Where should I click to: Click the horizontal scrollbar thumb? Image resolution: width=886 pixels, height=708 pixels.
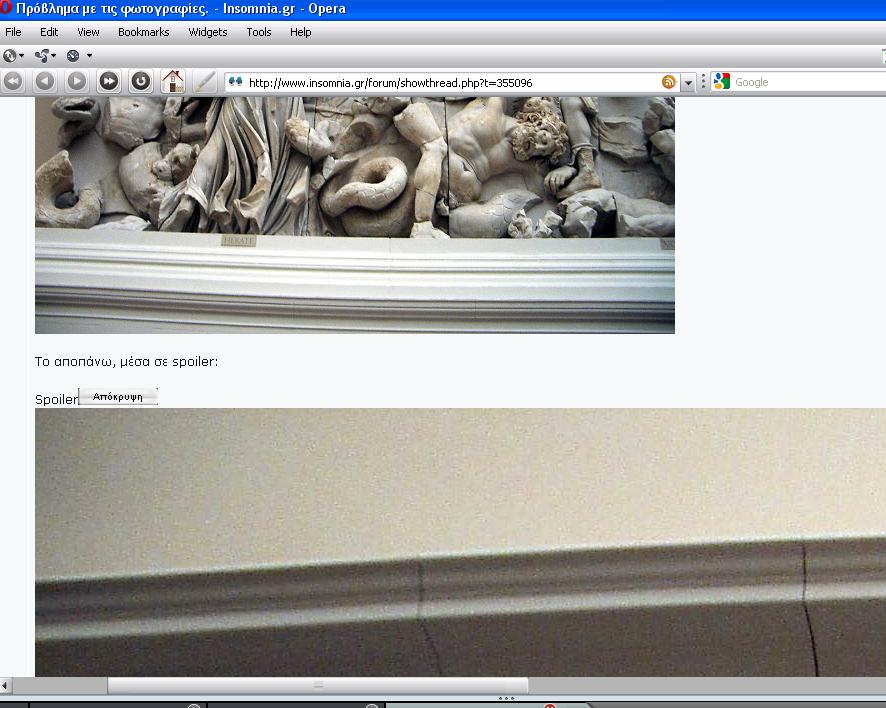click(x=318, y=685)
